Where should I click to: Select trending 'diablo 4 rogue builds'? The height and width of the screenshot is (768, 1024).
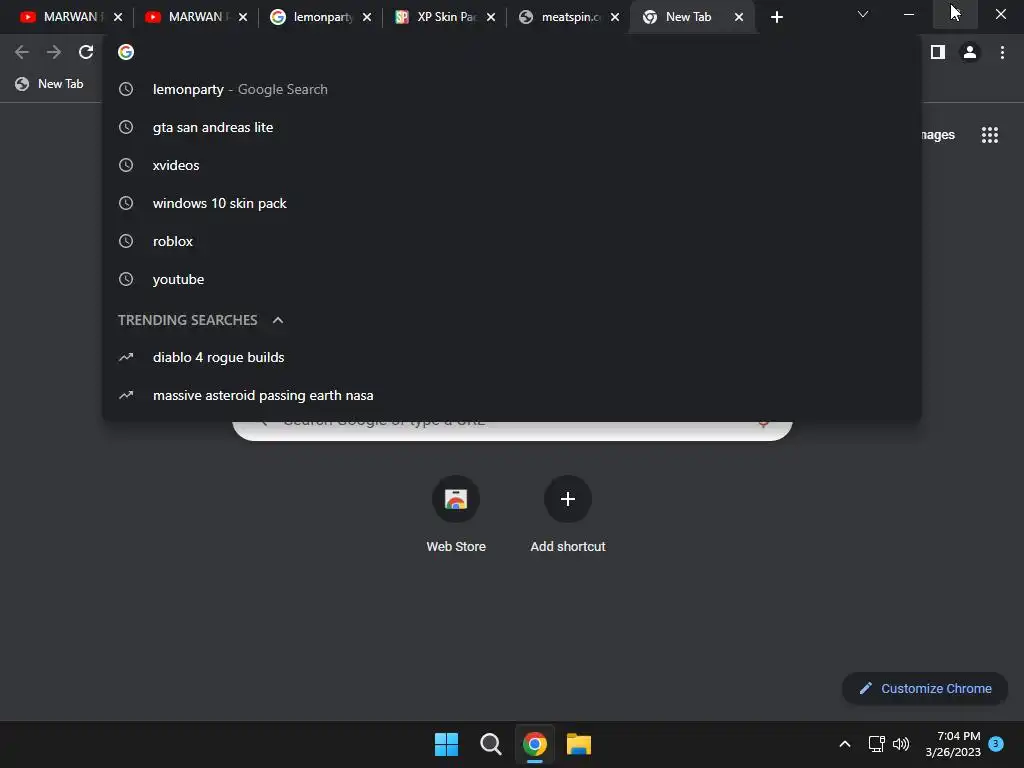(512, 357)
